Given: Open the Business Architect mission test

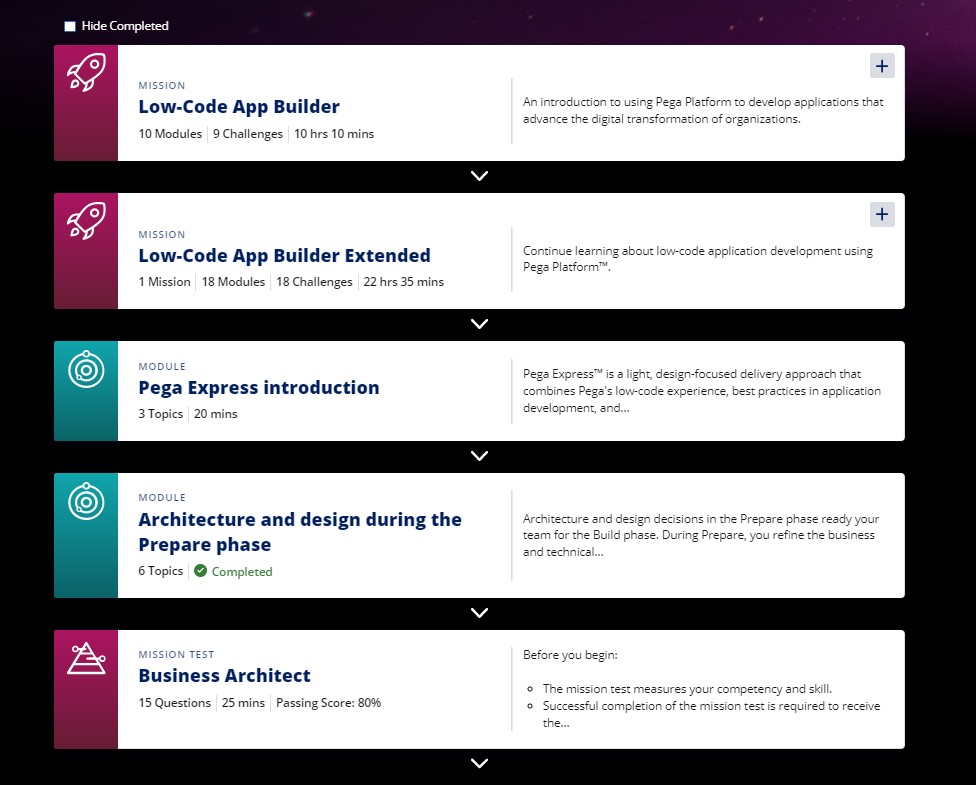Looking at the screenshot, I should [224, 675].
